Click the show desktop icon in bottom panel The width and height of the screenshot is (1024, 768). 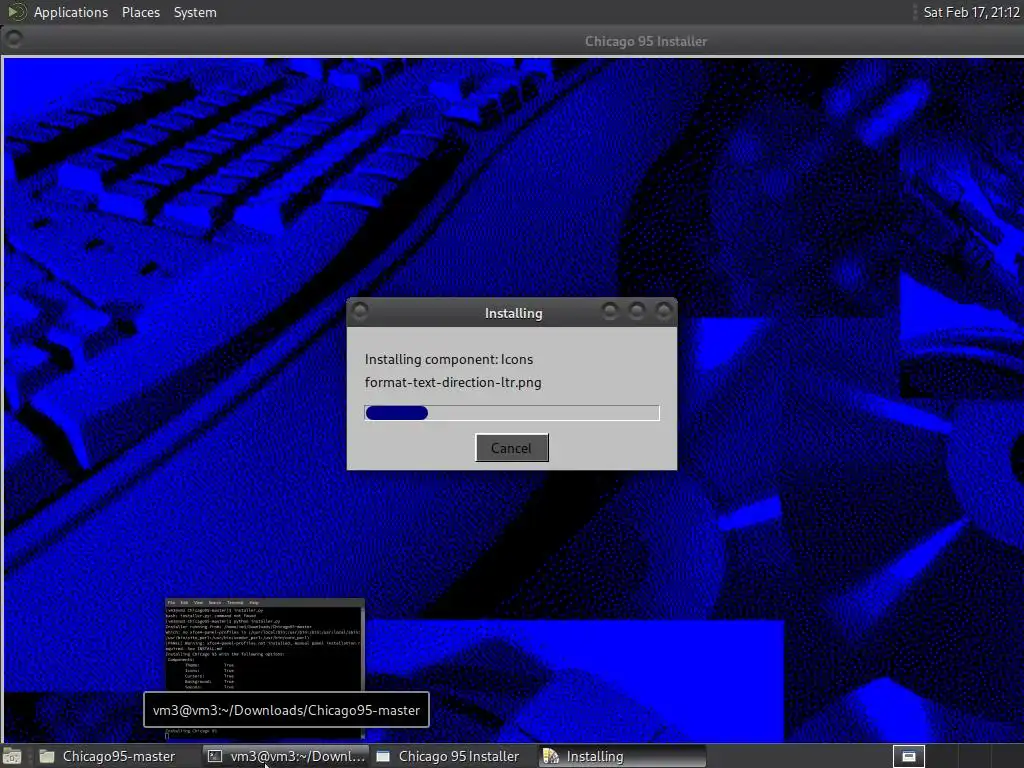coord(12,756)
